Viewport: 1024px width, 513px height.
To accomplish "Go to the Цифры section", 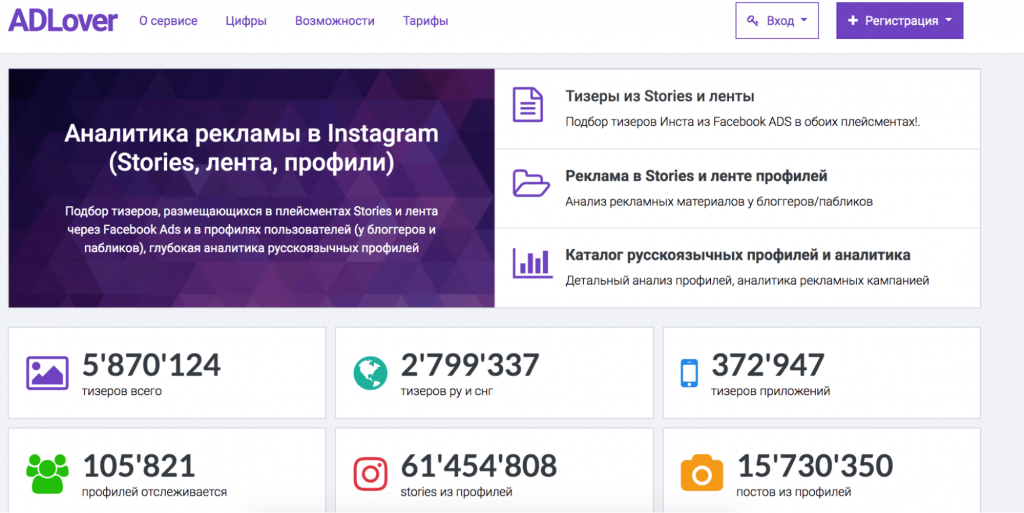I will (x=246, y=21).
